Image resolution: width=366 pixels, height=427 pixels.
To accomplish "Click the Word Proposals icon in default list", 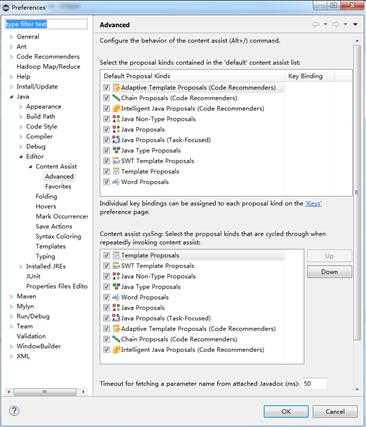I will [x=116, y=182].
